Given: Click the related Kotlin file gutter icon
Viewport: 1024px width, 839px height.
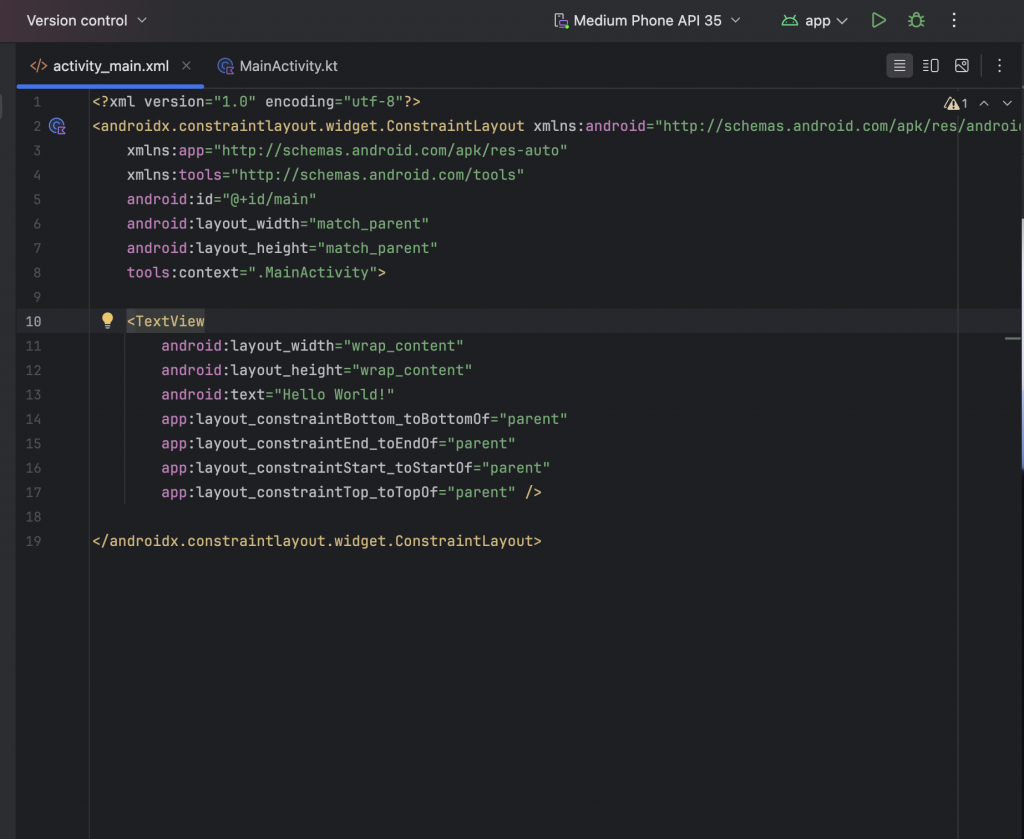Looking at the screenshot, I should [x=58, y=127].
